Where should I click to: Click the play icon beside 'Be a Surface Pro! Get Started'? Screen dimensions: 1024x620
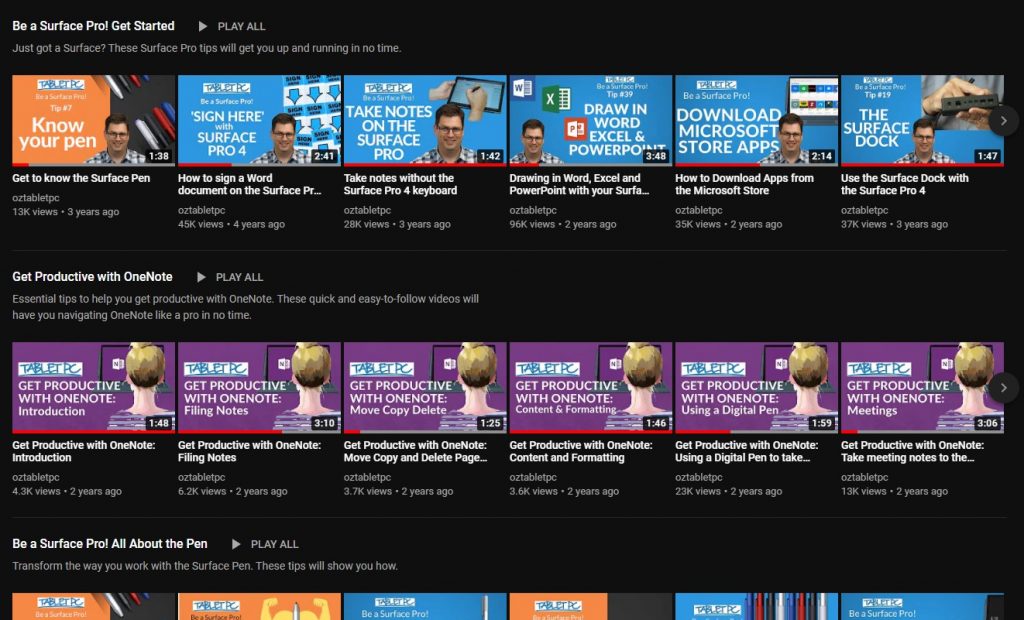point(202,26)
